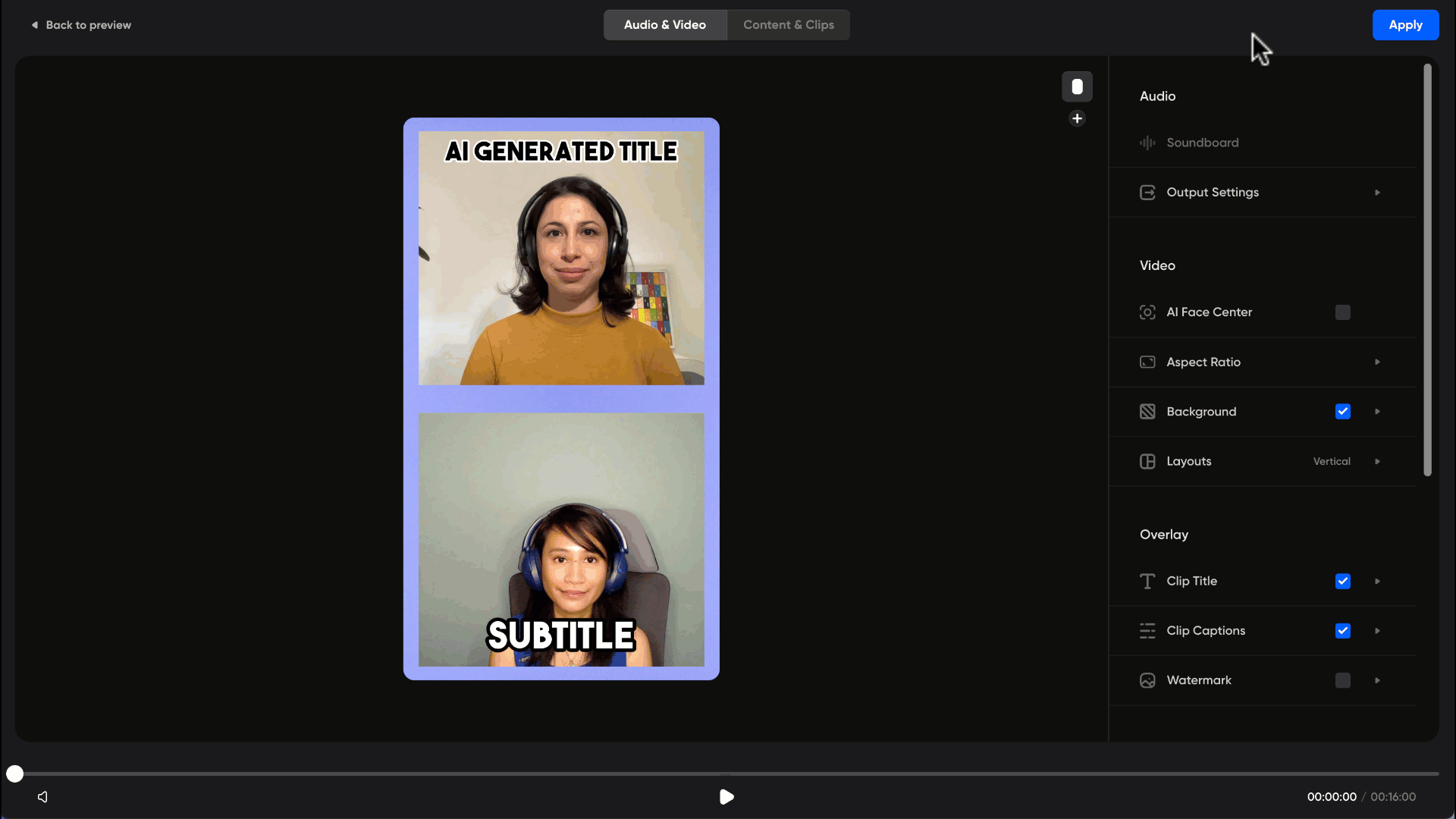Disable the Clip Title checkbox
1456x819 pixels.
pyautogui.click(x=1342, y=581)
